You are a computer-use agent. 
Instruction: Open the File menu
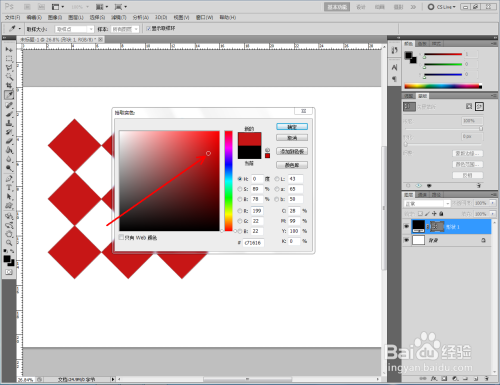13,17
